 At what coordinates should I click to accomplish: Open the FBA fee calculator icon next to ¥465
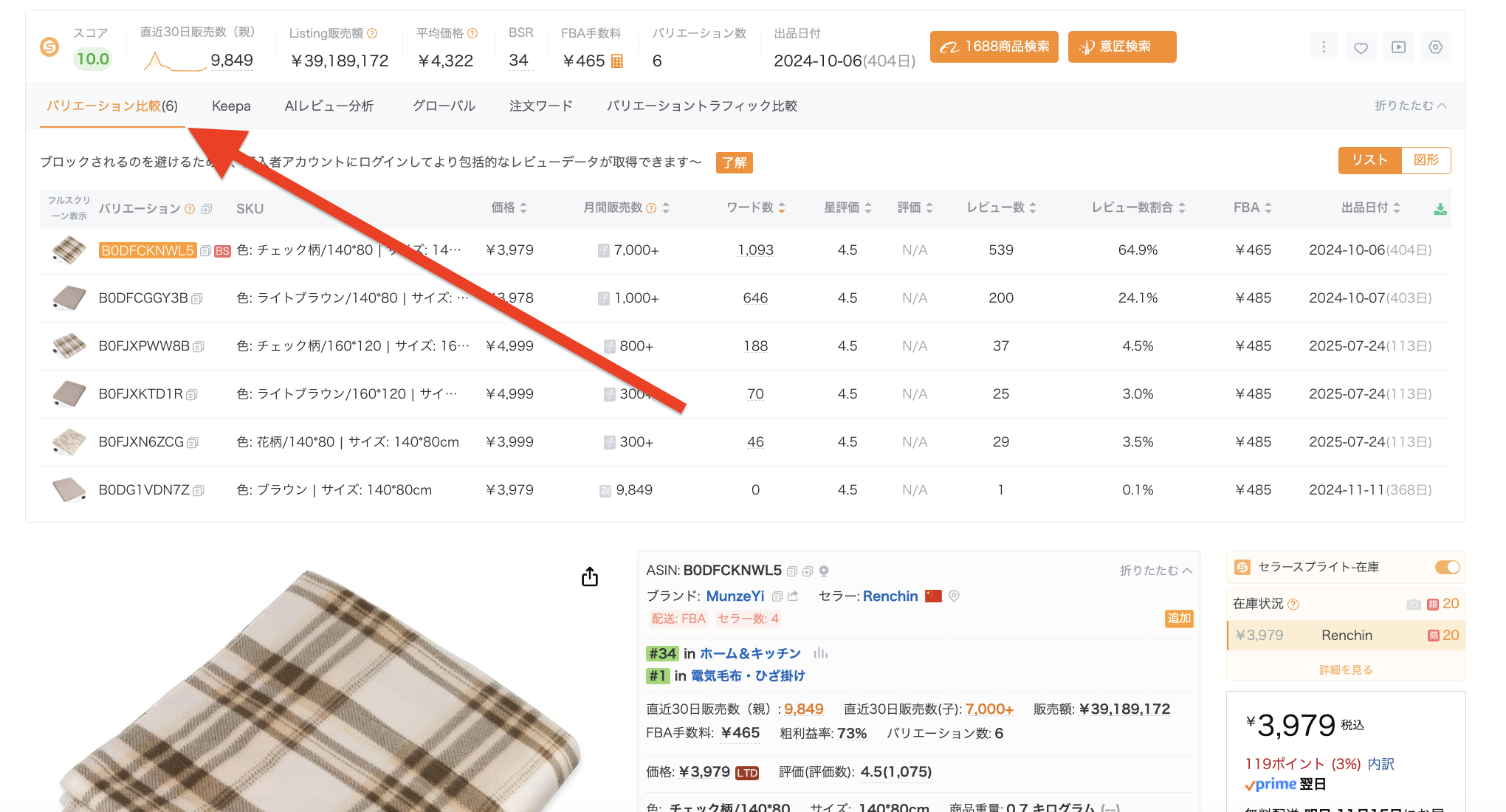(616, 61)
